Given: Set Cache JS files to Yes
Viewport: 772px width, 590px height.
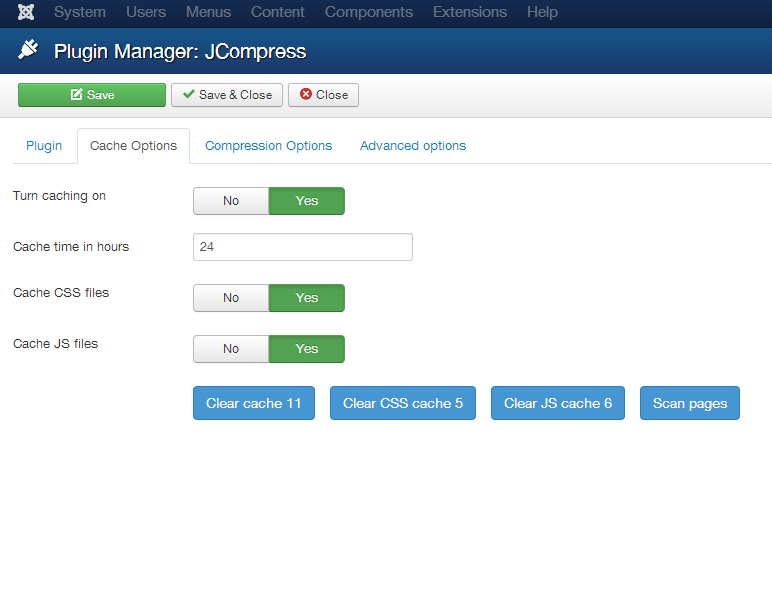Looking at the screenshot, I should [x=307, y=349].
